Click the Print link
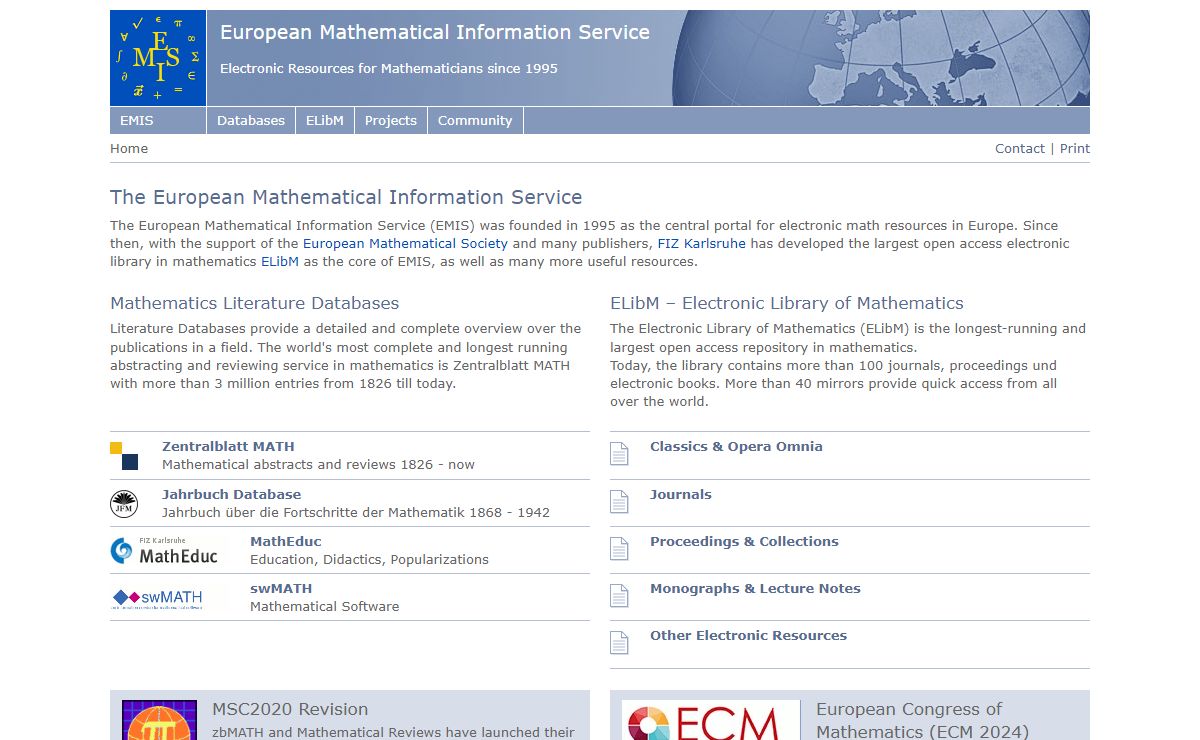 (x=1075, y=148)
